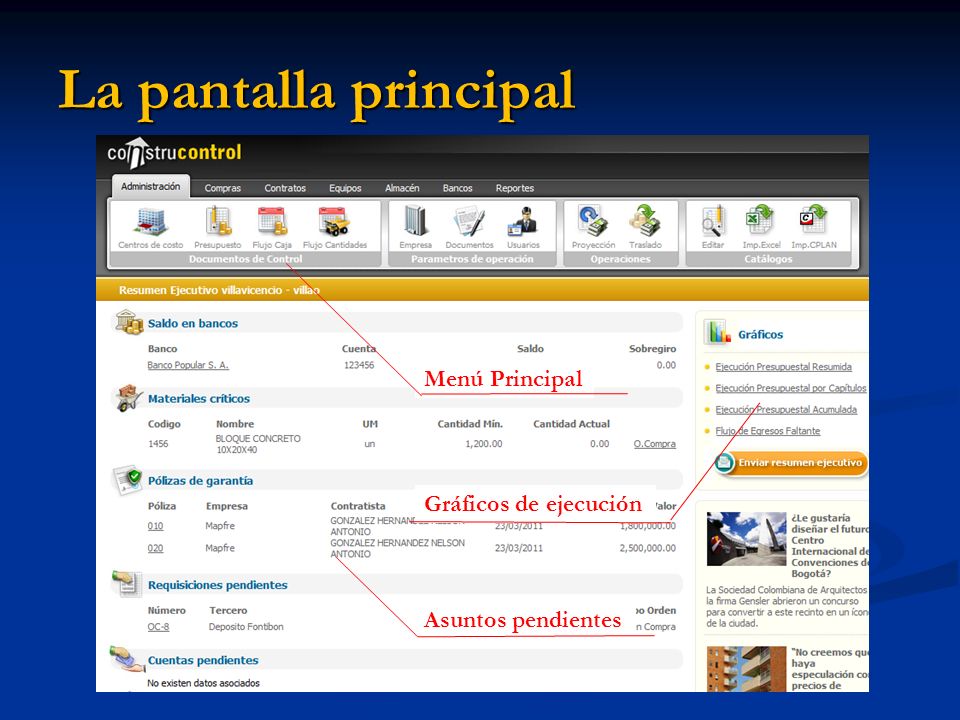The image size is (960, 720).
Task: Click the Pólizas de garantía shield icon
Action: [x=129, y=480]
